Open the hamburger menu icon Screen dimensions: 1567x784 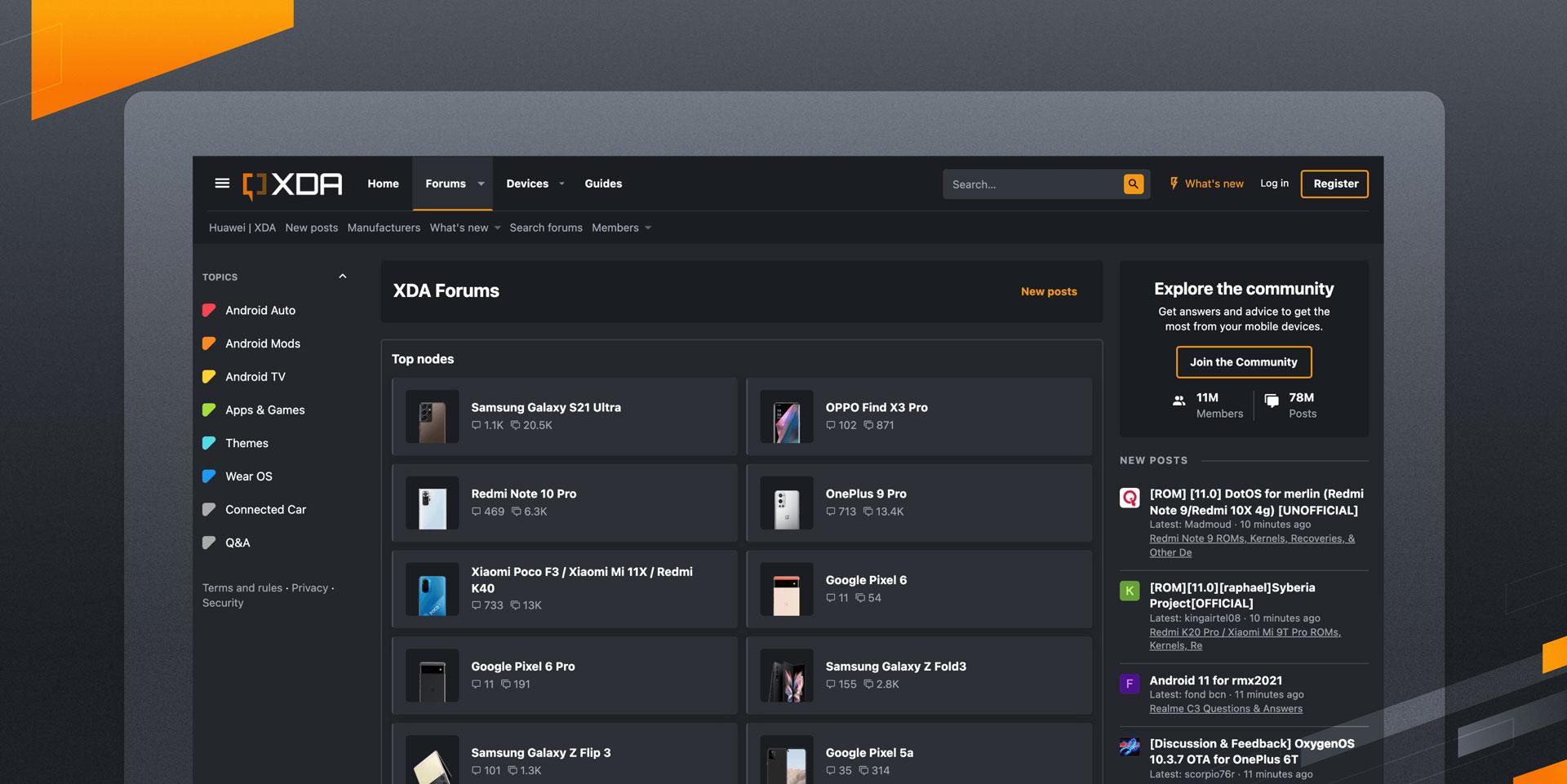[x=222, y=184]
